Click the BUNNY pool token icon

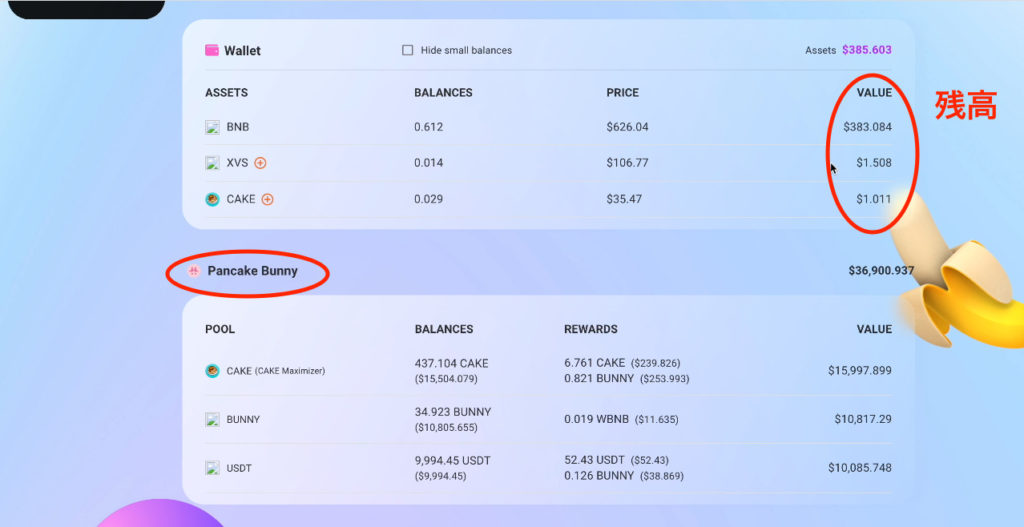click(x=212, y=419)
